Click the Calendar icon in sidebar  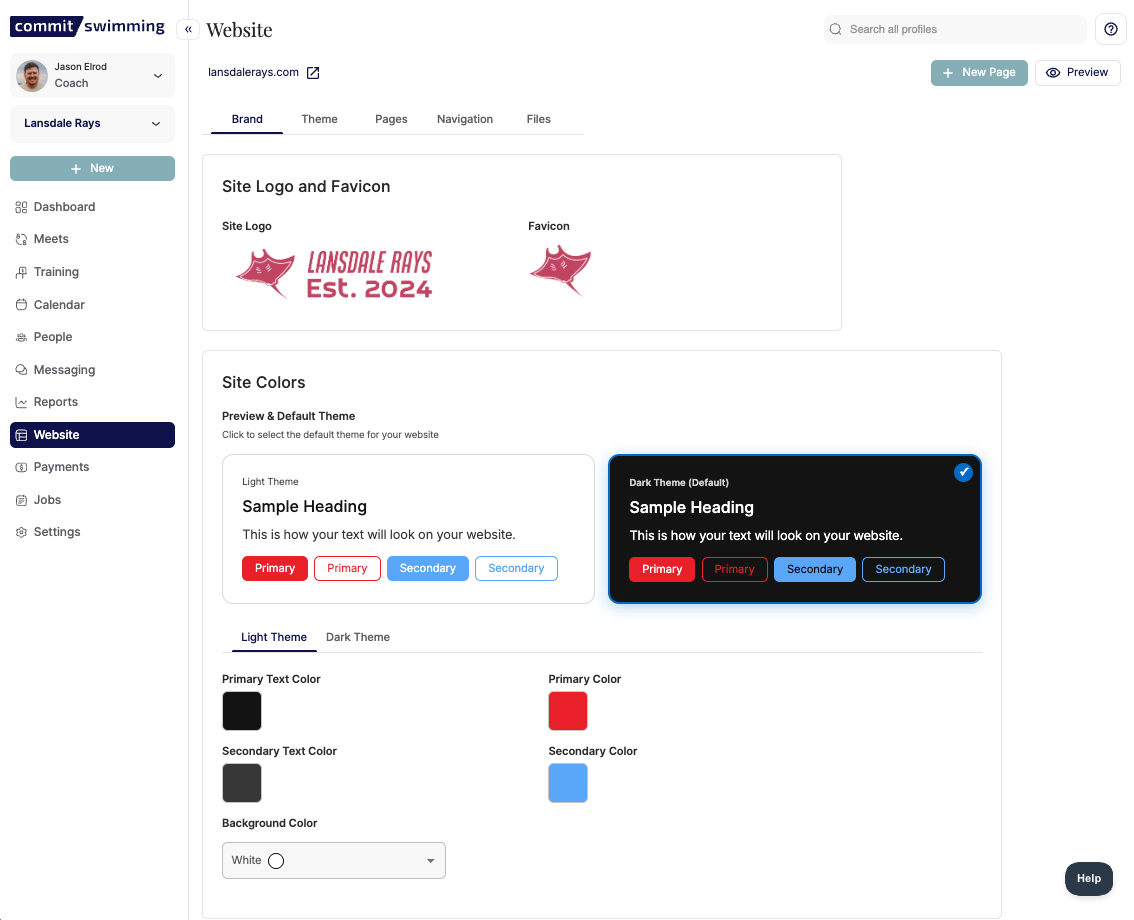point(21,305)
